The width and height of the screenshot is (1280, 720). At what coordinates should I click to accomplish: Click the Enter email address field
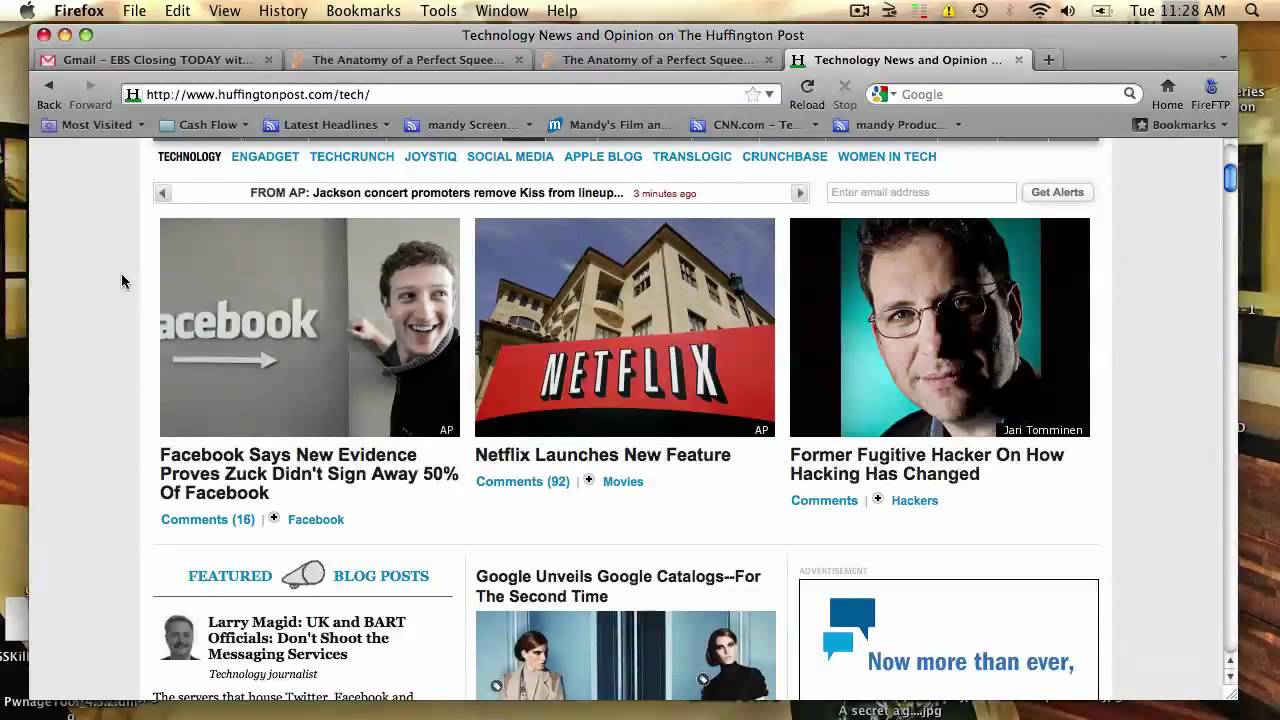[x=922, y=192]
